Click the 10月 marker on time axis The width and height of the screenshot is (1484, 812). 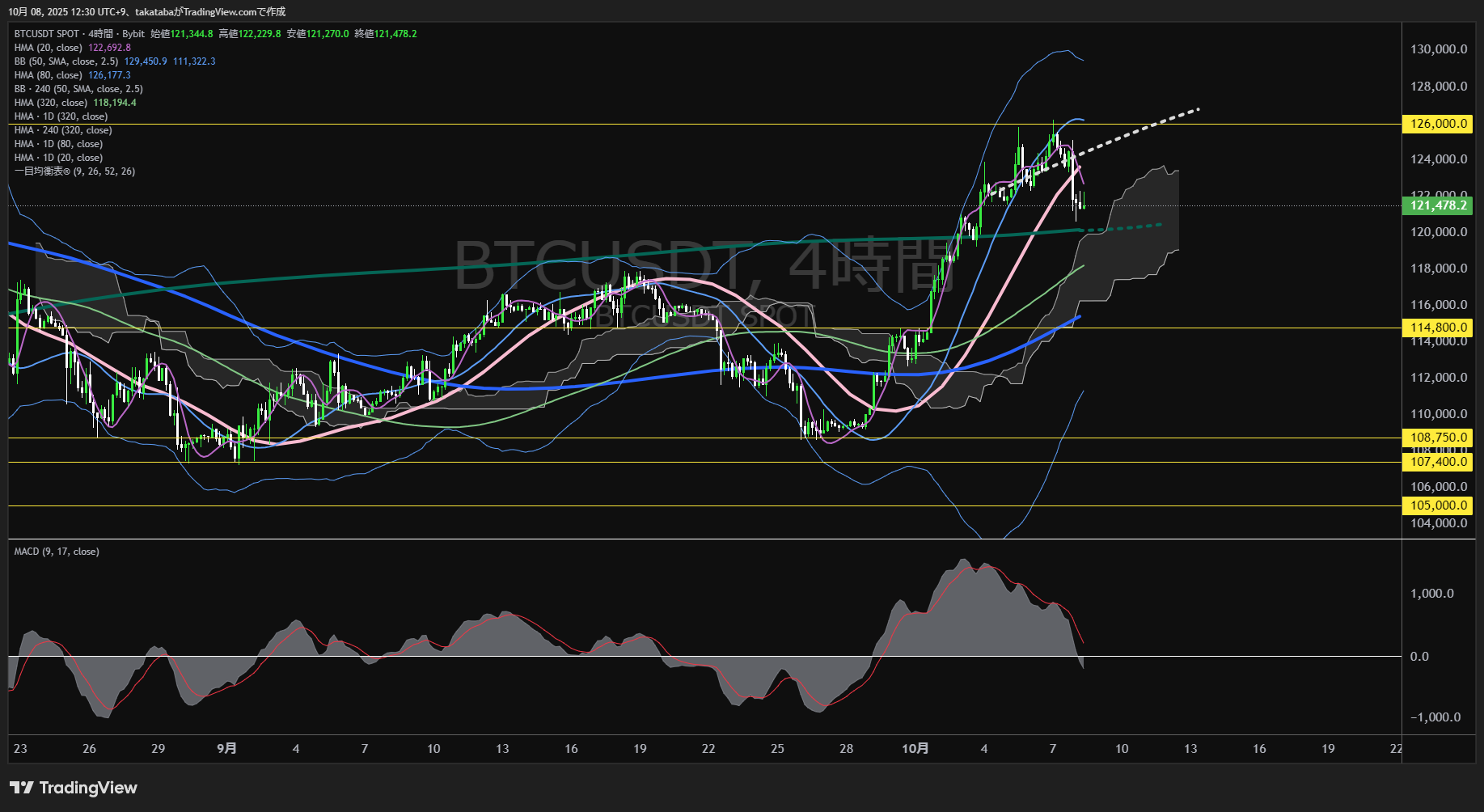coord(915,749)
